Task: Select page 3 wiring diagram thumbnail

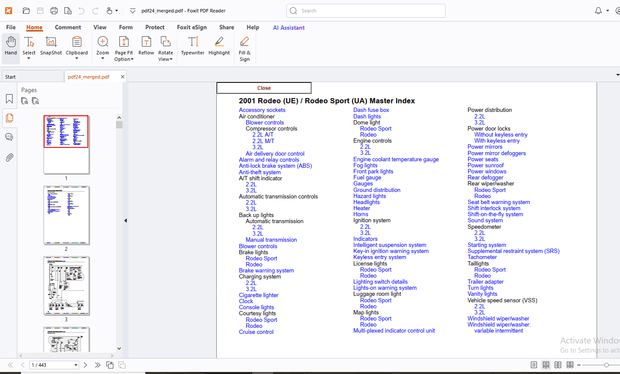Action: point(66,286)
